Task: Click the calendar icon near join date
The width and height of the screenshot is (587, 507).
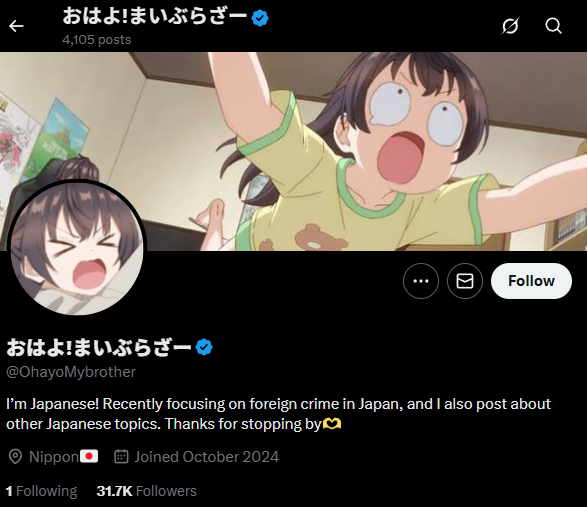Action: [121, 456]
